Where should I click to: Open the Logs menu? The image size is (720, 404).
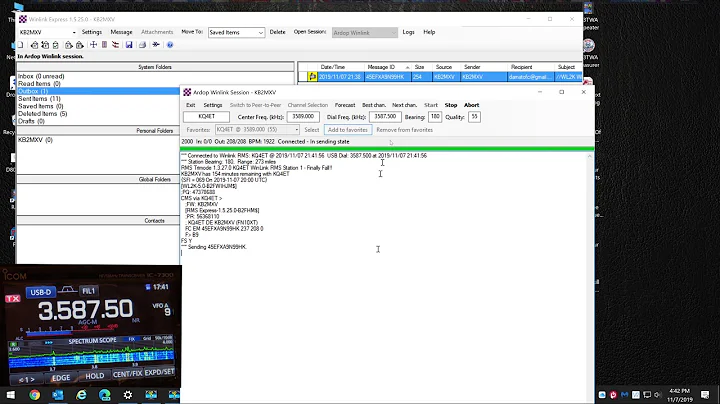[408, 32]
